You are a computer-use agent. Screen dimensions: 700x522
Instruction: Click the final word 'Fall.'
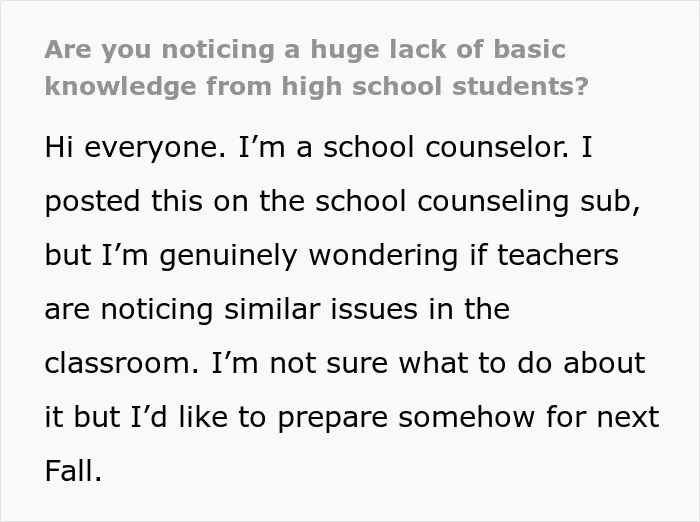tap(74, 471)
